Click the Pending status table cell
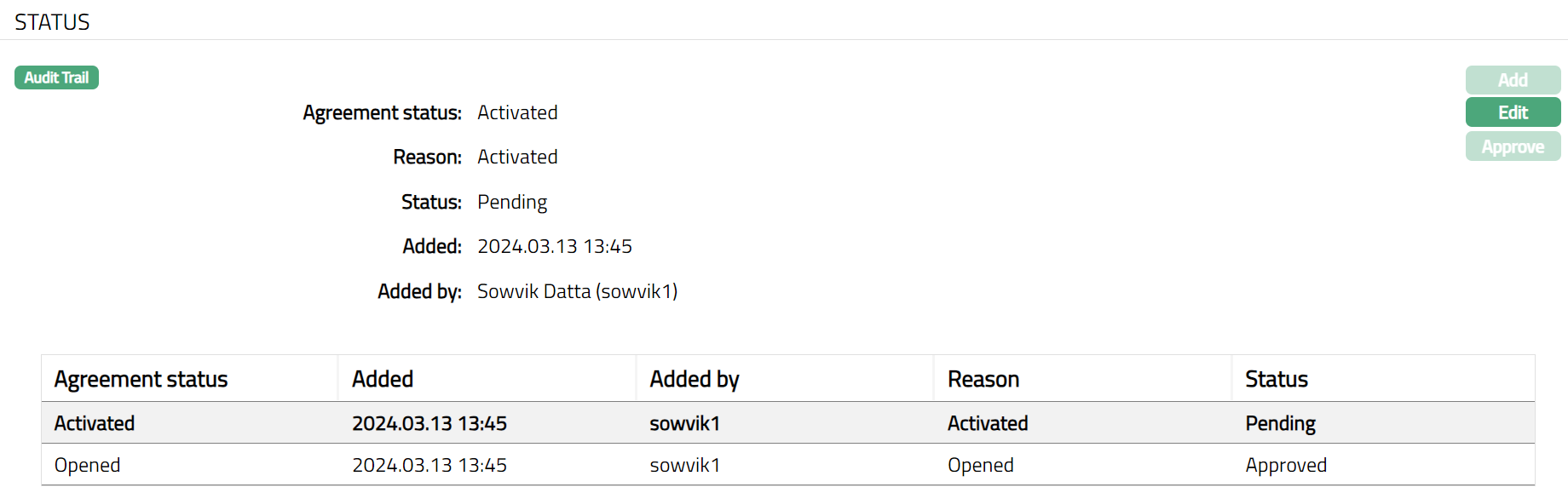The height and width of the screenshot is (499, 1568). pos(1280,423)
